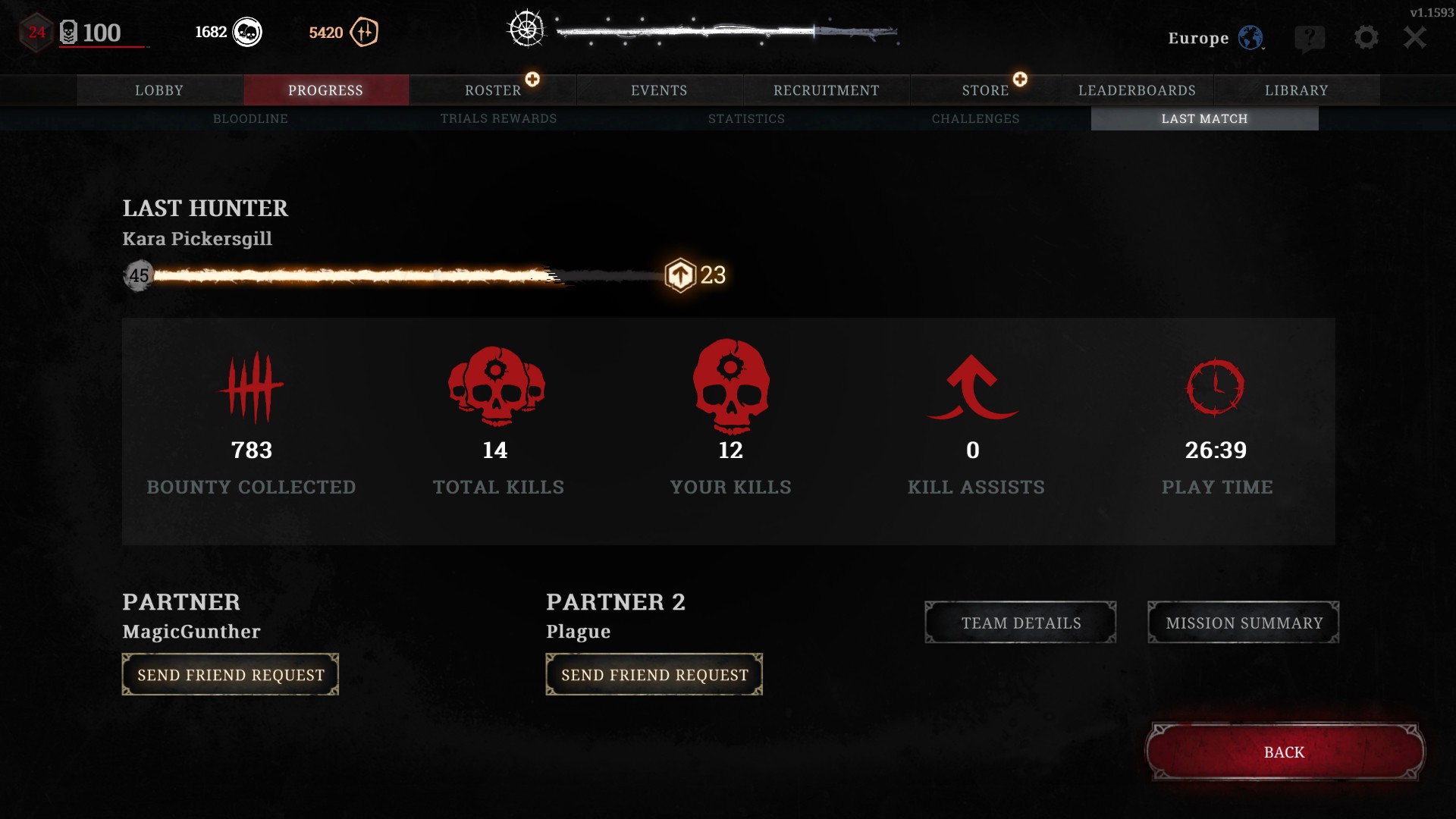Click the upgrade points hexagon icon

click(x=680, y=275)
